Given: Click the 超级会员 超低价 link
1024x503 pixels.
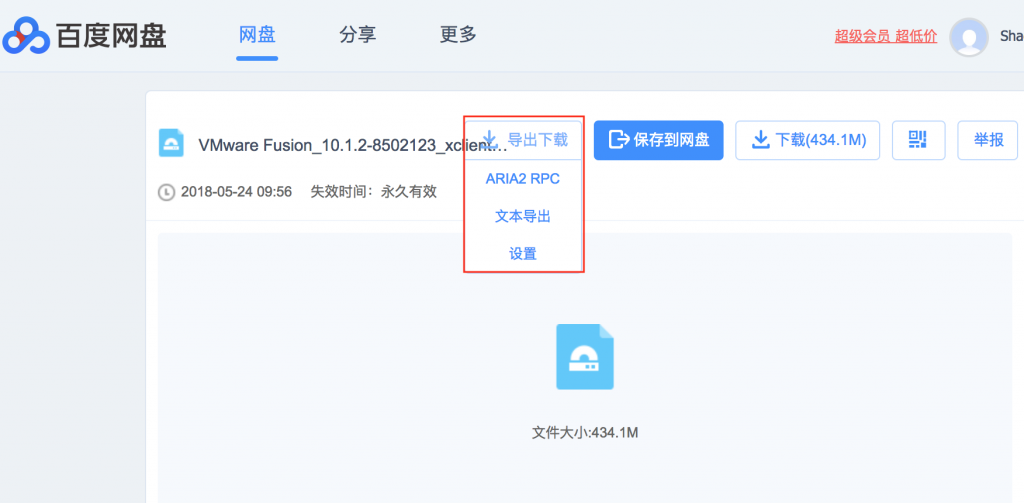Looking at the screenshot, I should pos(886,37).
